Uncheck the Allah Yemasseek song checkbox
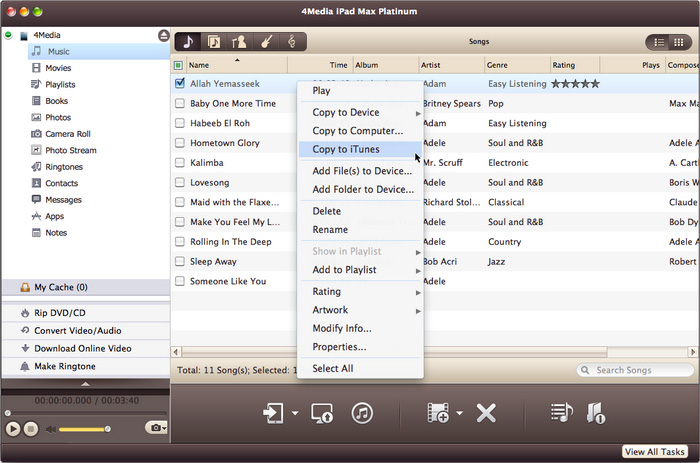The width and height of the screenshot is (700, 463). point(180,84)
